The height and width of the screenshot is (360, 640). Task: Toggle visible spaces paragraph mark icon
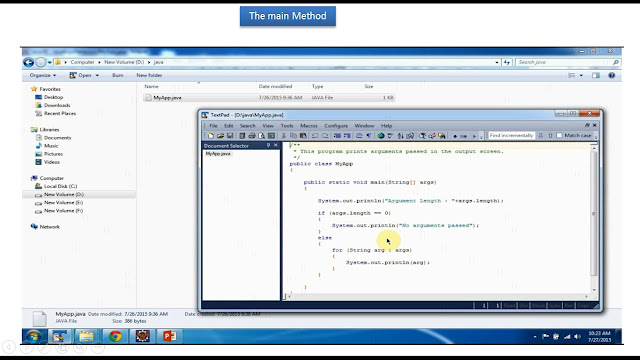coord(369,136)
